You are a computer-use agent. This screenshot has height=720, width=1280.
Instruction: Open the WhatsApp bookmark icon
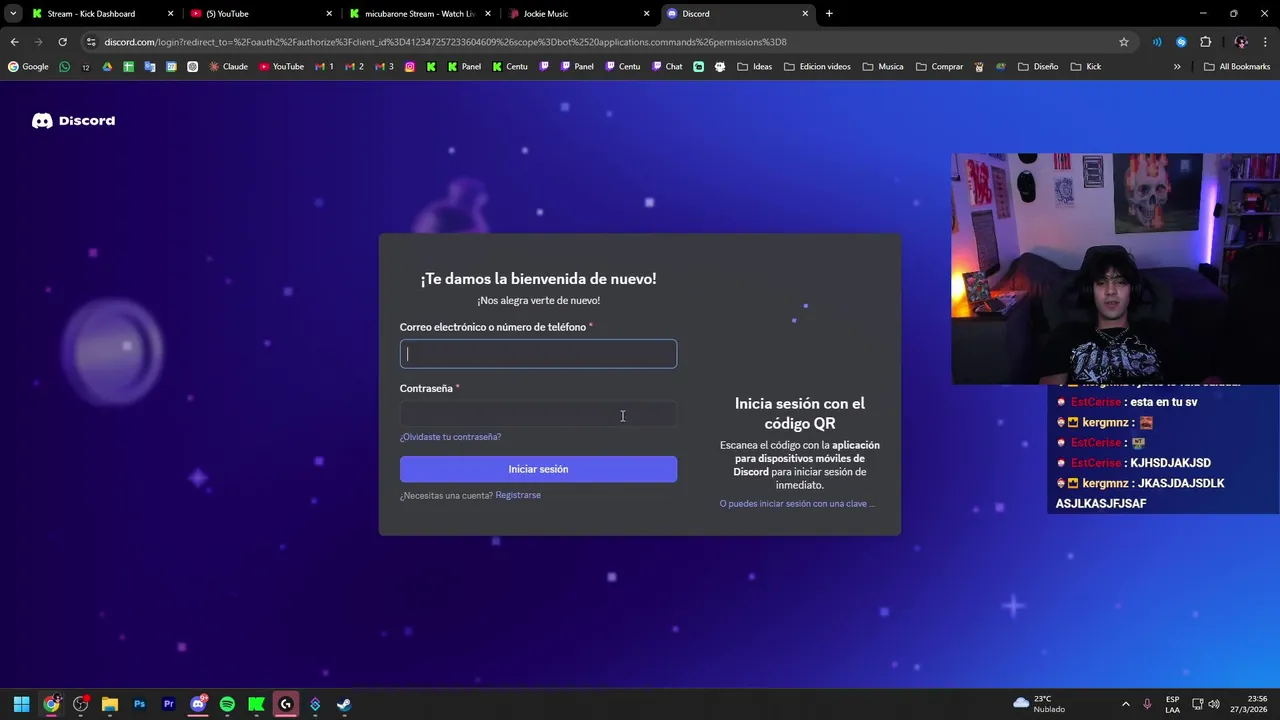[x=65, y=67]
